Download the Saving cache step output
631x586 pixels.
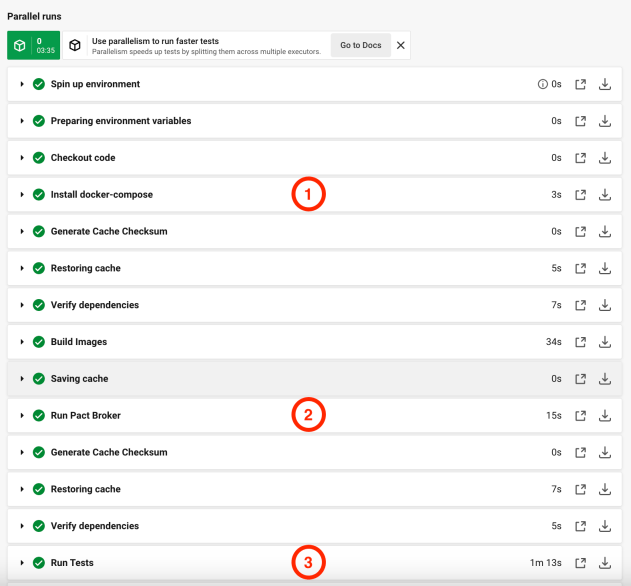point(604,379)
